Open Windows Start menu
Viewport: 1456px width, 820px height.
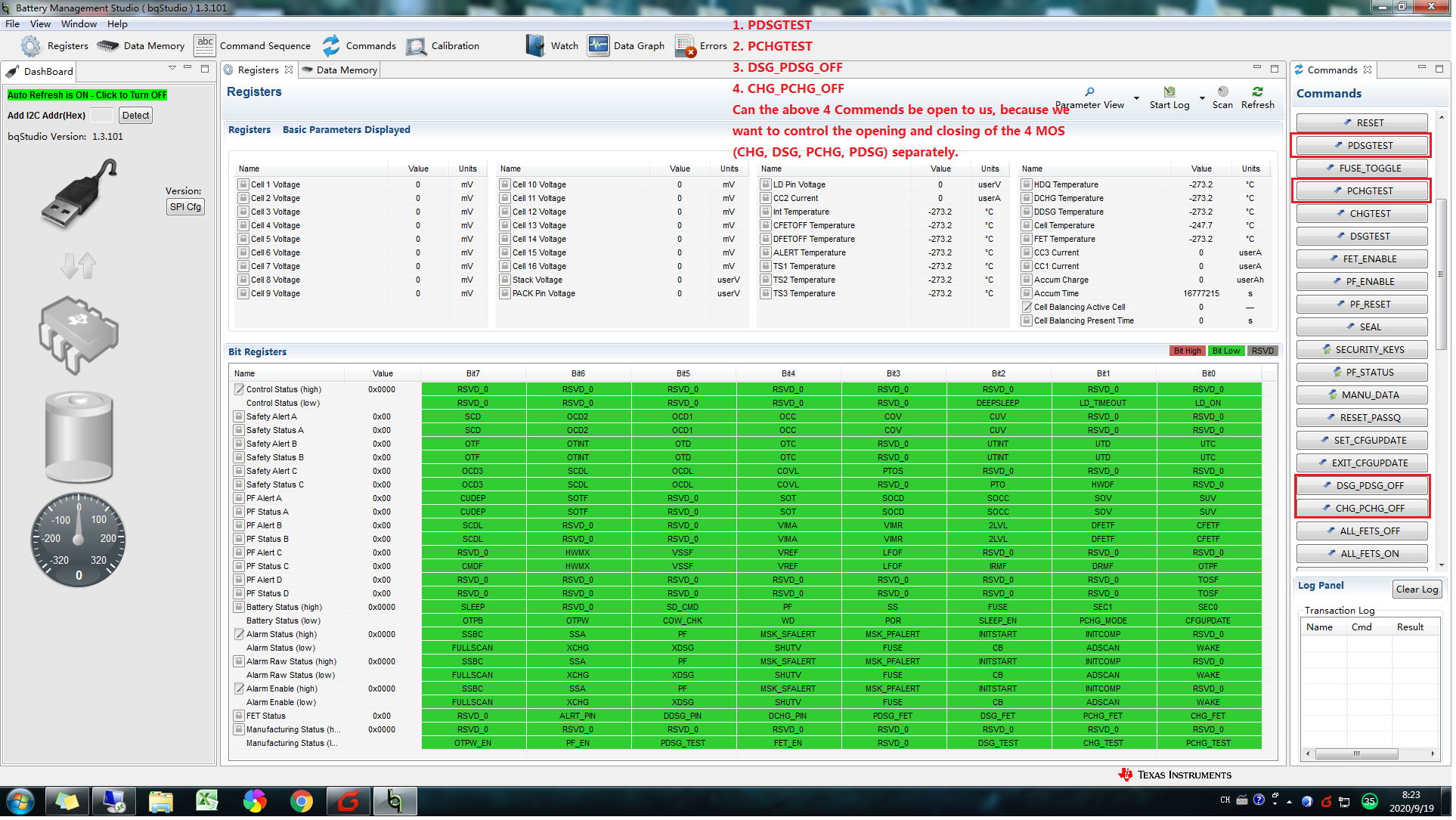20,802
